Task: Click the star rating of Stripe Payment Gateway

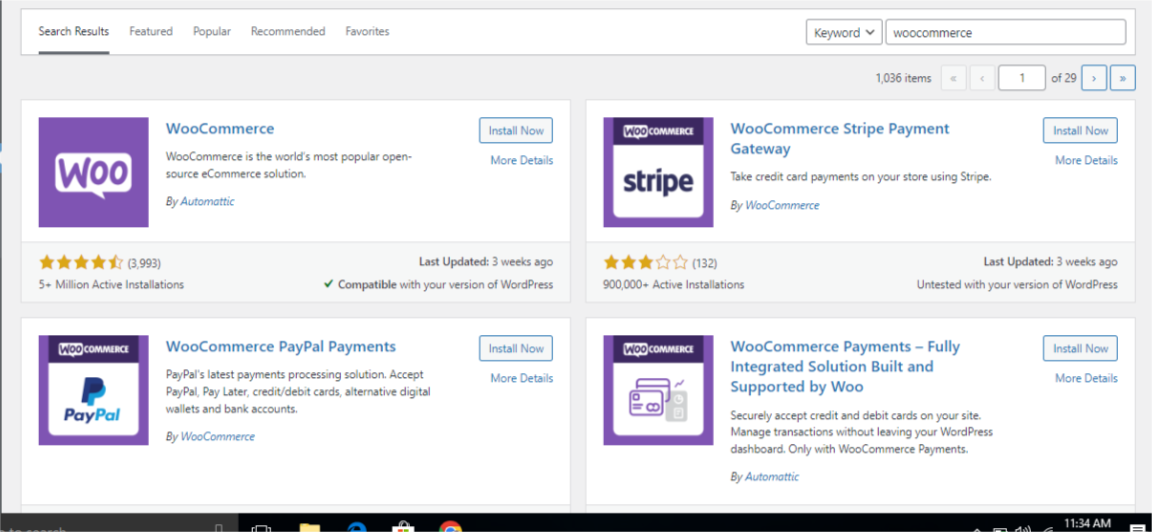Action: tap(645, 262)
